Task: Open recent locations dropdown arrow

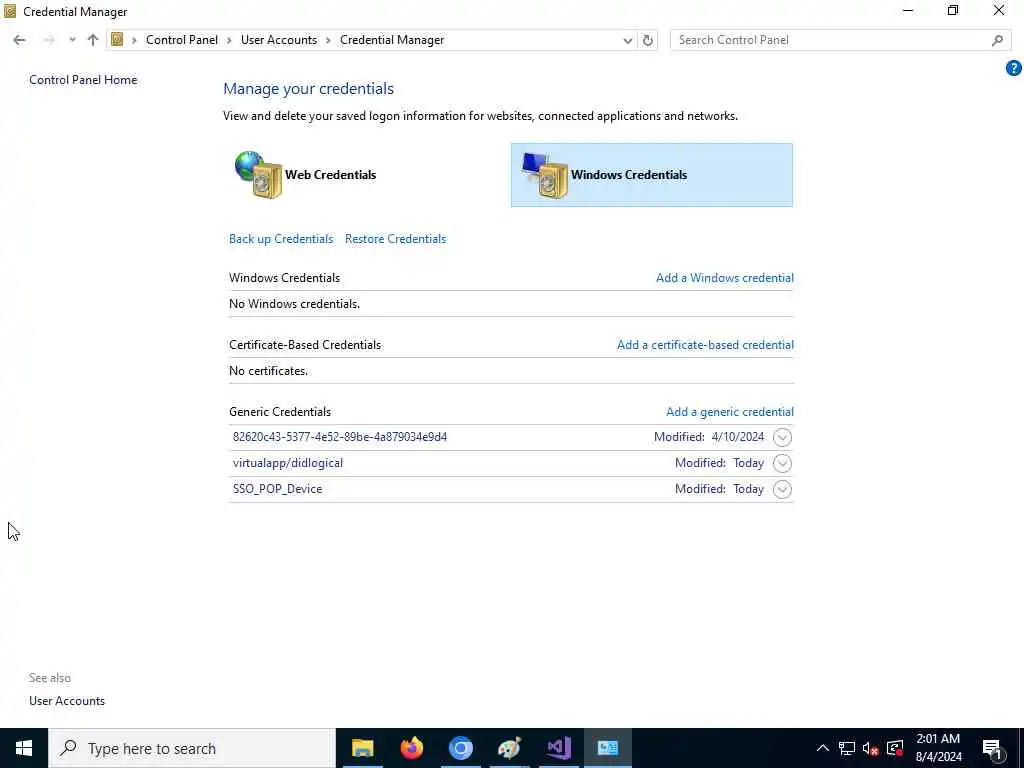Action: [72, 40]
